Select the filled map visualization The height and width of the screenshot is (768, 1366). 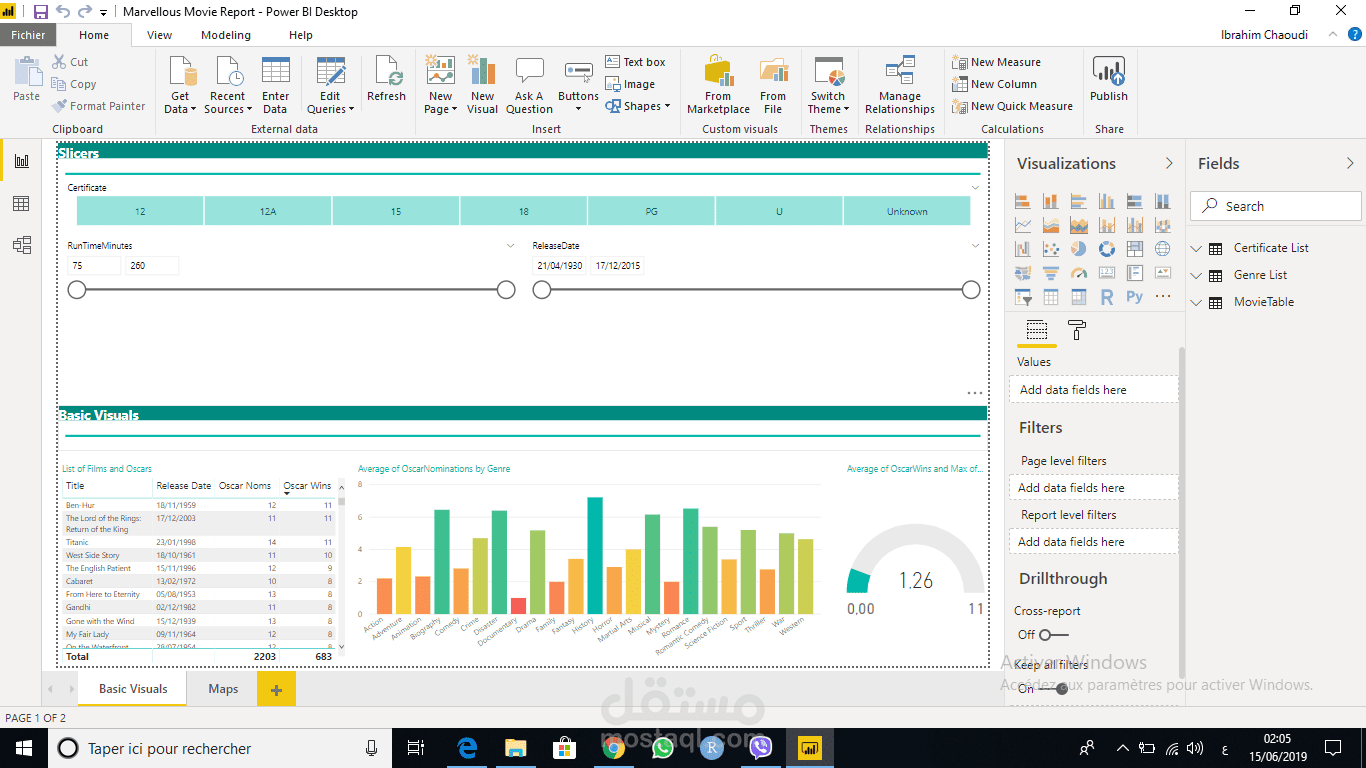(x=1023, y=273)
